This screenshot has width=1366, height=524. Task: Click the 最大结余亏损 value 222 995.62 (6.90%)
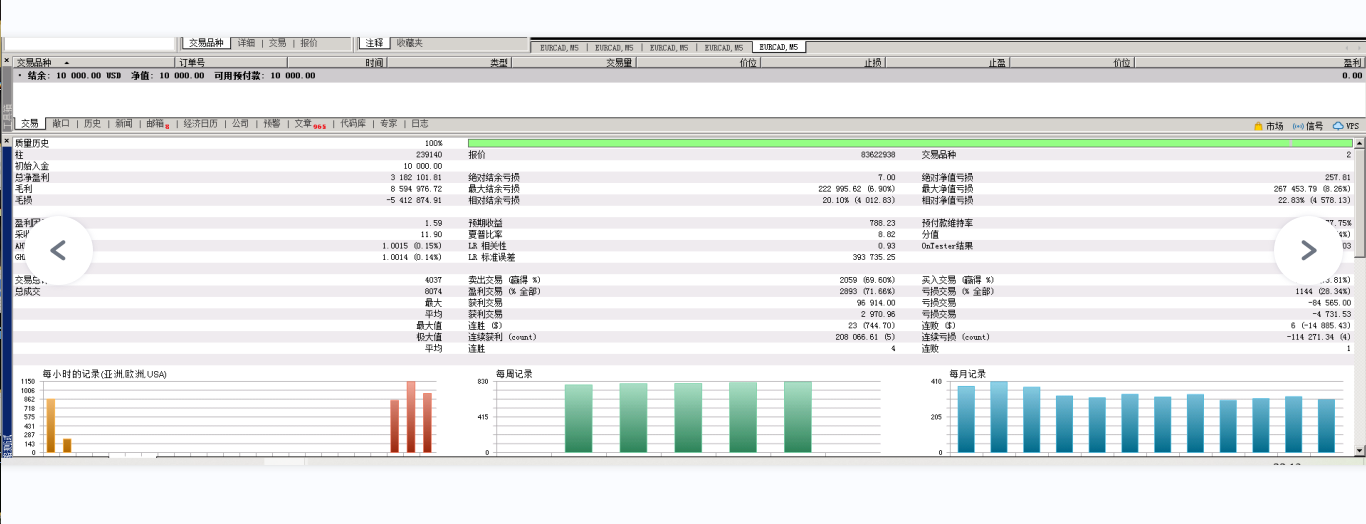tap(856, 188)
